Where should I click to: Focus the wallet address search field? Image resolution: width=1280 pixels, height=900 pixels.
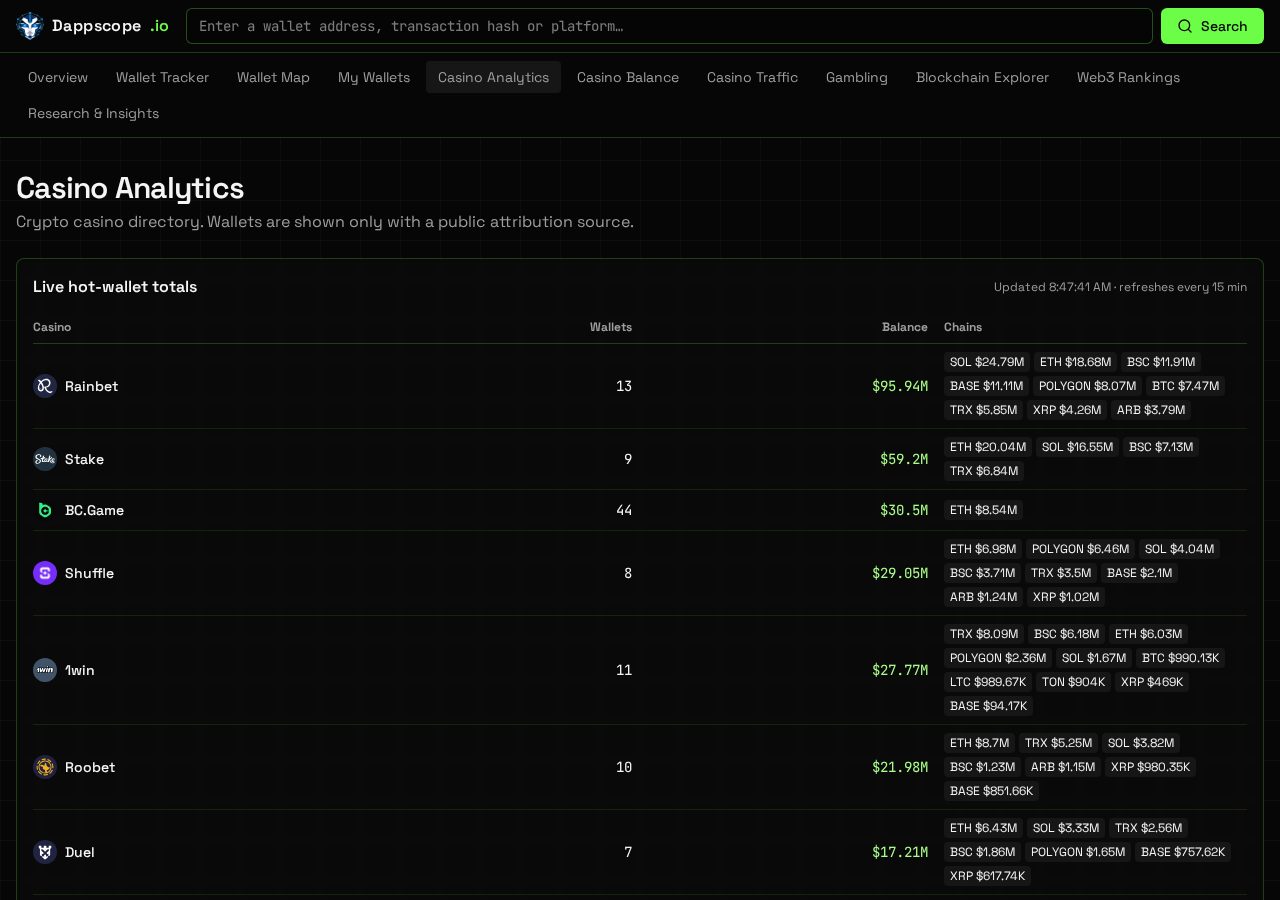tap(669, 26)
